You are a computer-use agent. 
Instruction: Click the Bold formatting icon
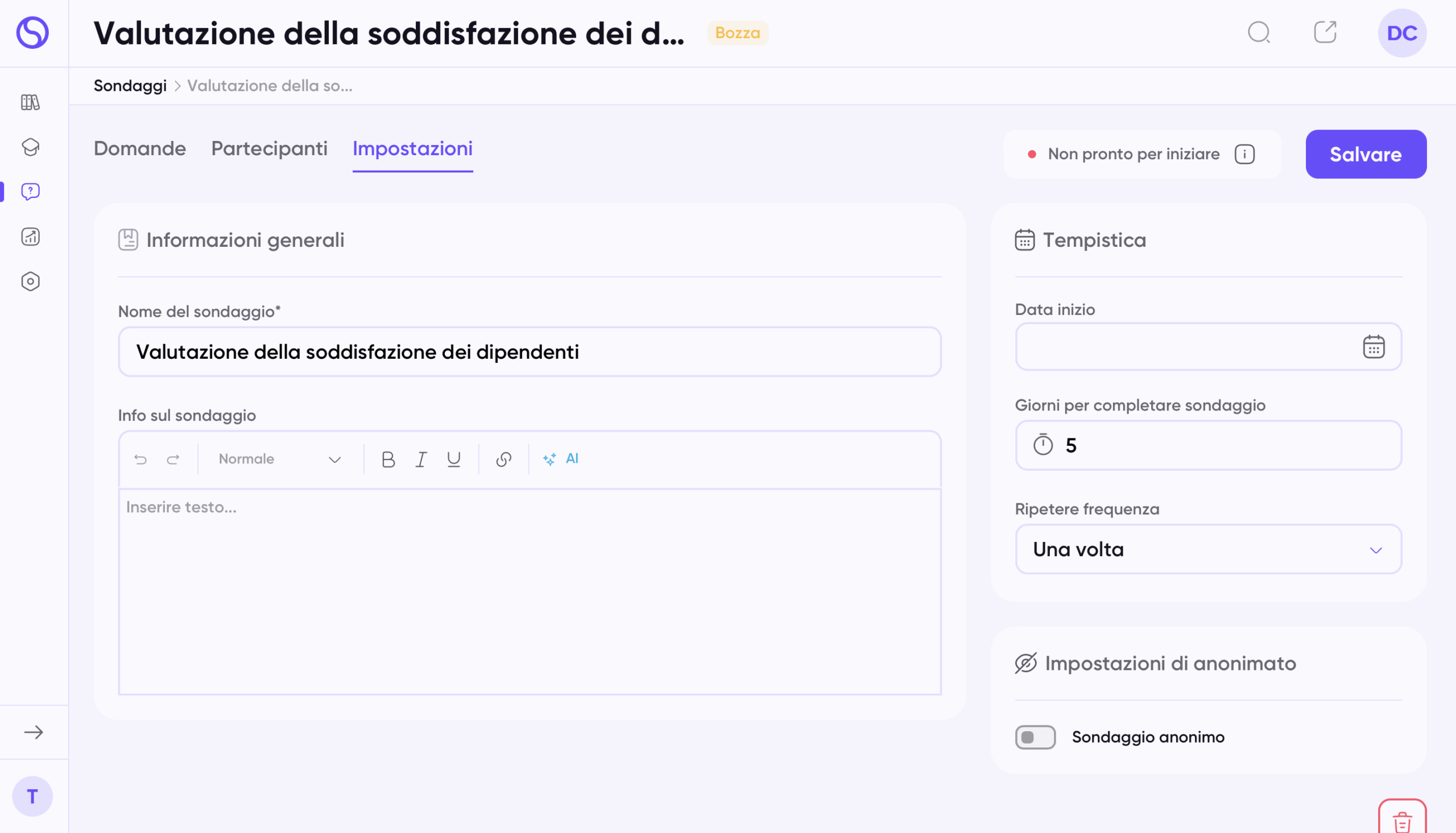click(x=388, y=459)
